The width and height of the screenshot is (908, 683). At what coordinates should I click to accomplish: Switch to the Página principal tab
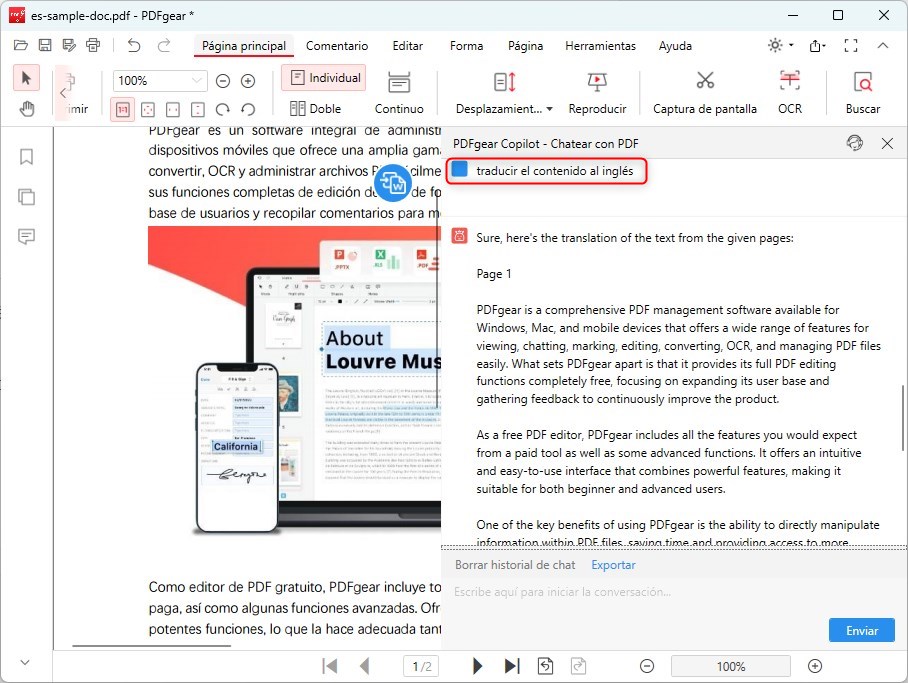[x=244, y=46]
